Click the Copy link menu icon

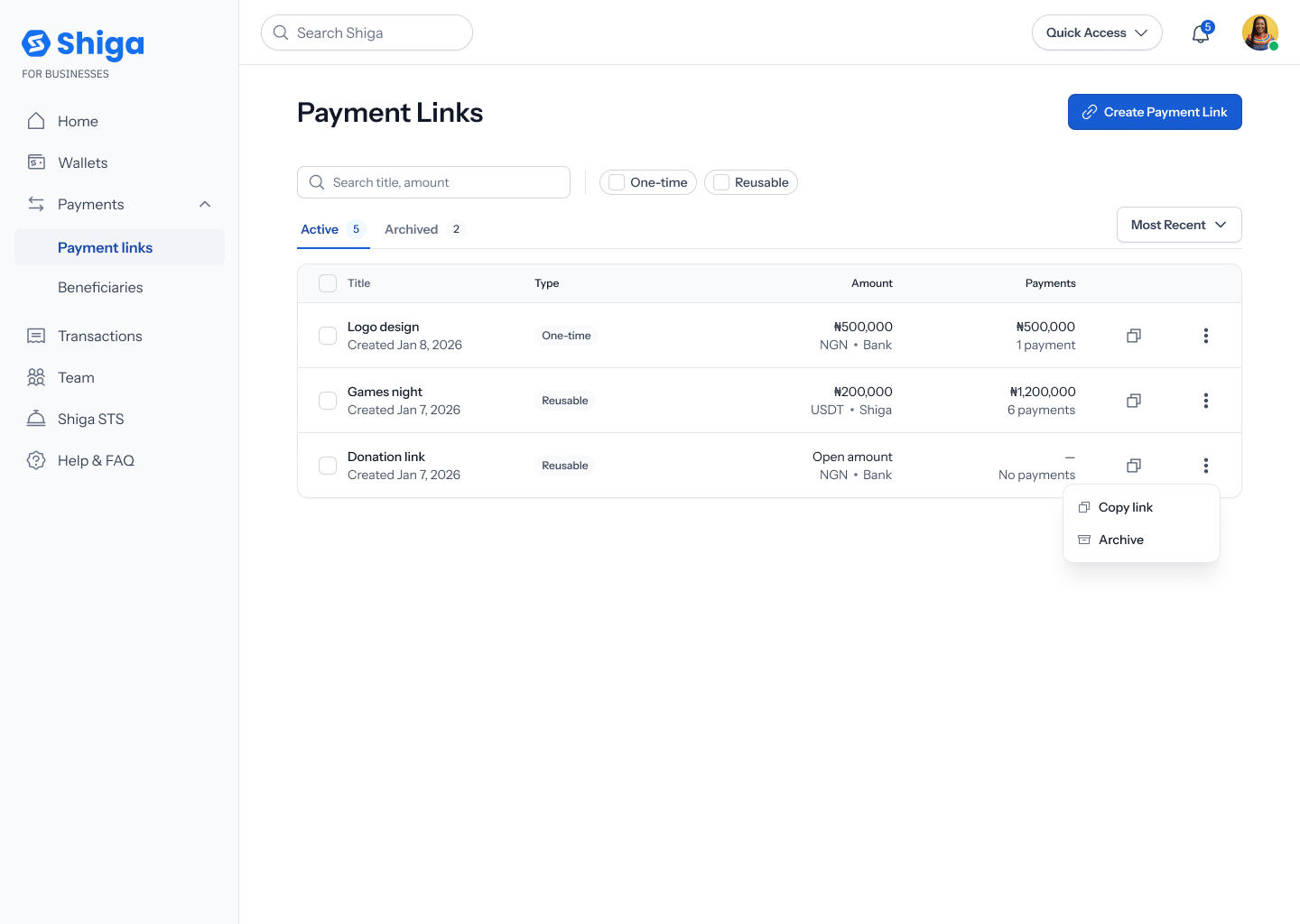(1084, 507)
